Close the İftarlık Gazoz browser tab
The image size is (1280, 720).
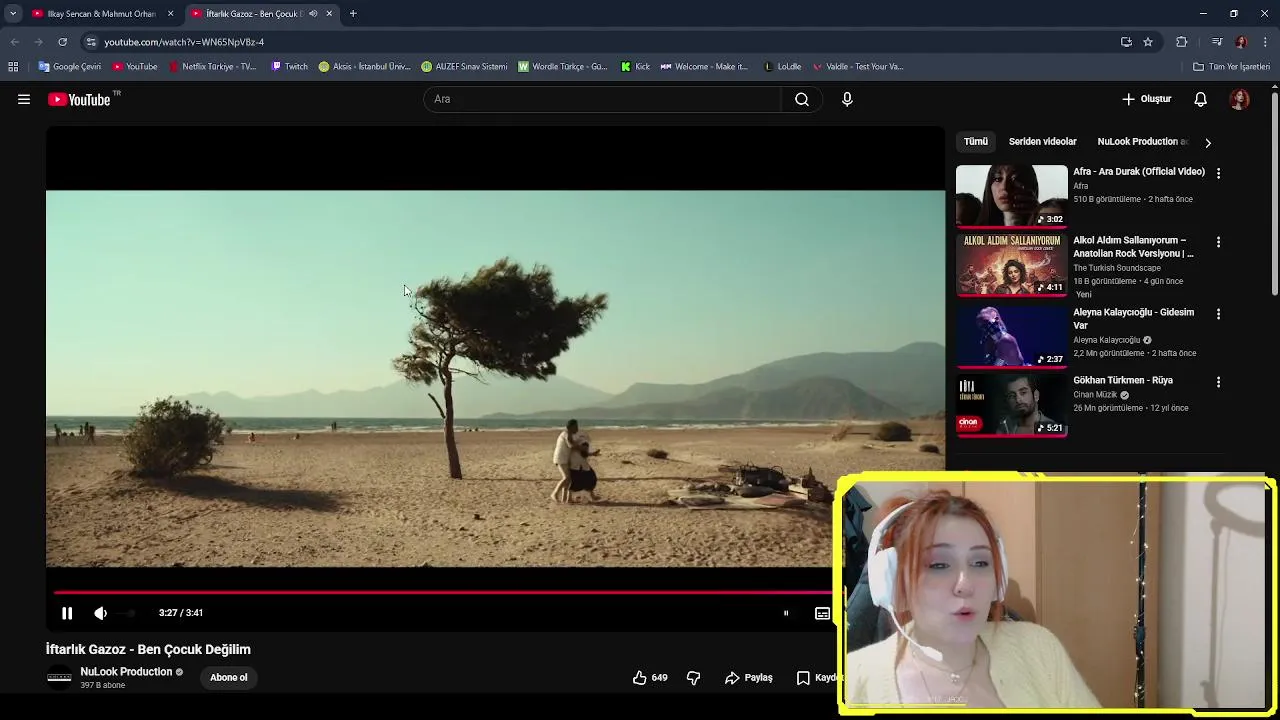point(329,14)
